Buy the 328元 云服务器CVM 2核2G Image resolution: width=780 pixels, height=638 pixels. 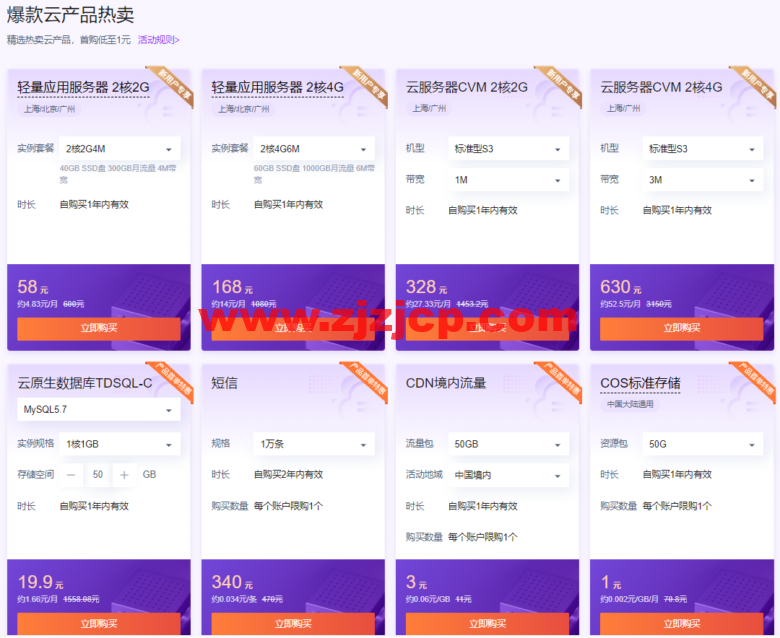488,329
